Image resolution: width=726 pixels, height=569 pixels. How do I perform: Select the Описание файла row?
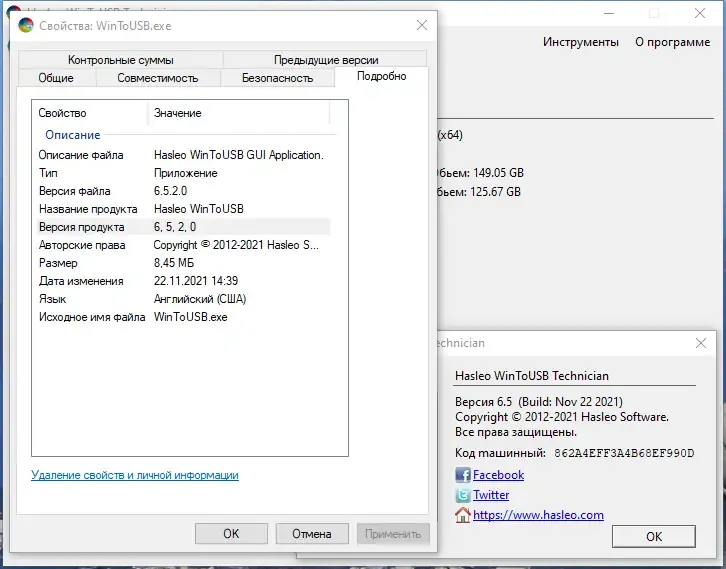(183, 155)
